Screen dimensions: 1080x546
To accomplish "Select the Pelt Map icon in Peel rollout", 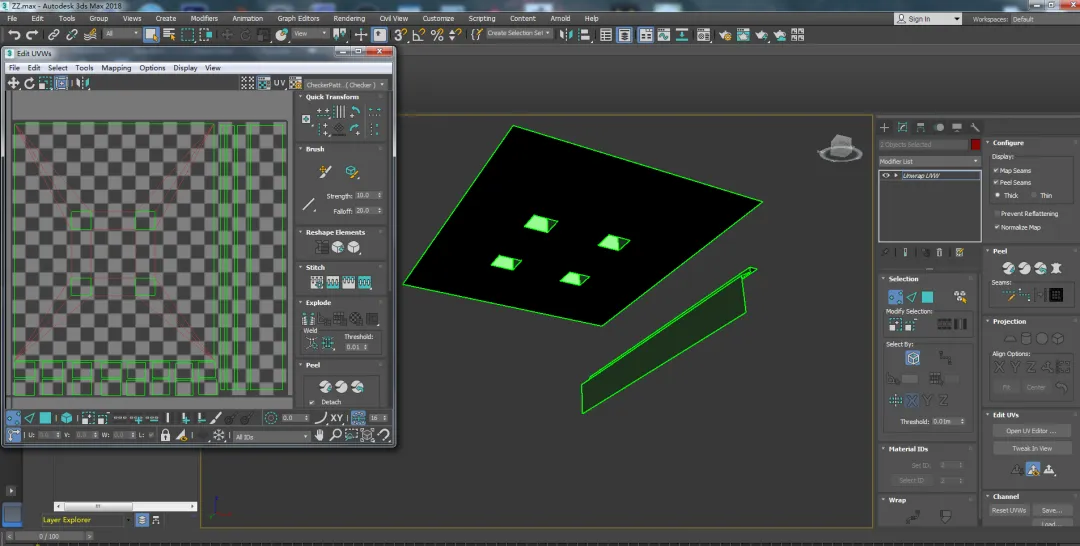I will [x=1054, y=268].
